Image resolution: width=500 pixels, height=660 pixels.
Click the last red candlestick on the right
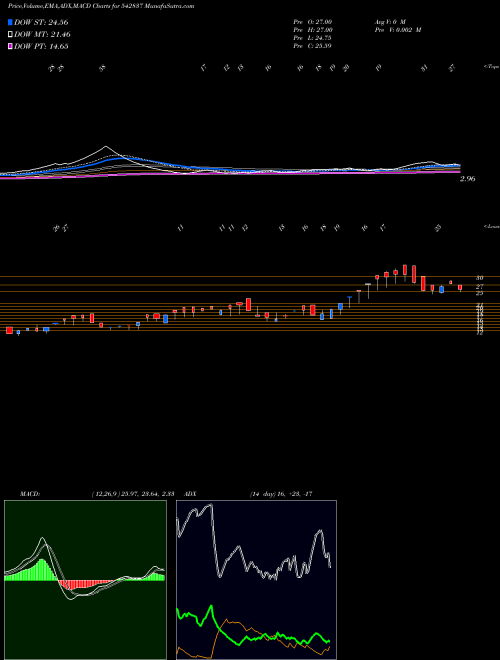[x=460, y=288]
